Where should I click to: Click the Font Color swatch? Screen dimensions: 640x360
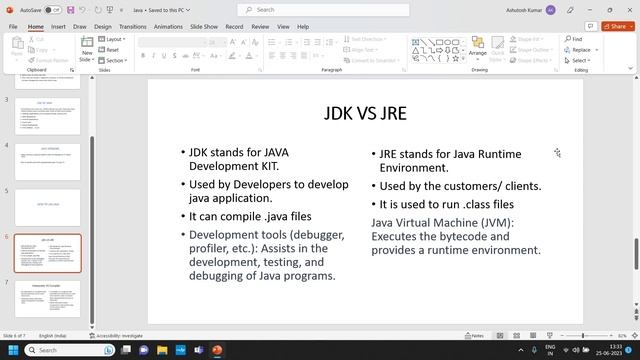pyautogui.click(x=249, y=56)
